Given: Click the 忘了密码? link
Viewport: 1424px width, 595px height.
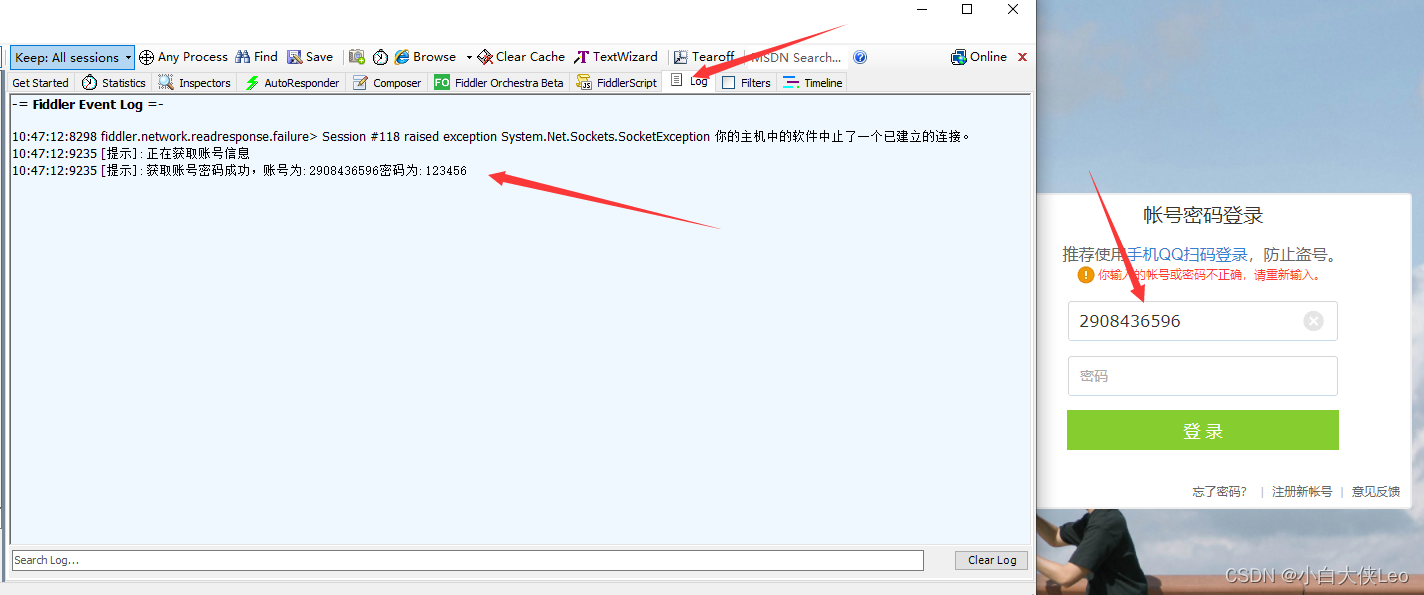Looking at the screenshot, I should pyautogui.click(x=1219, y=492).
